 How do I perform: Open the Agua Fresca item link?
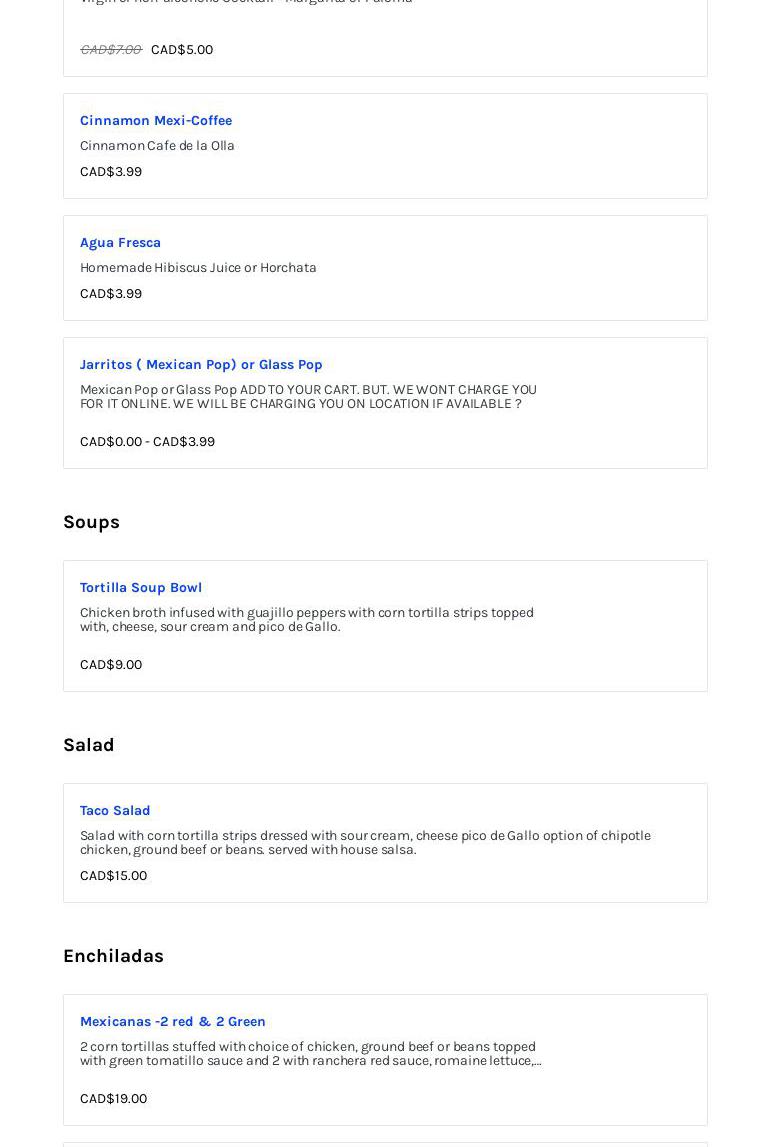(120, 242)
